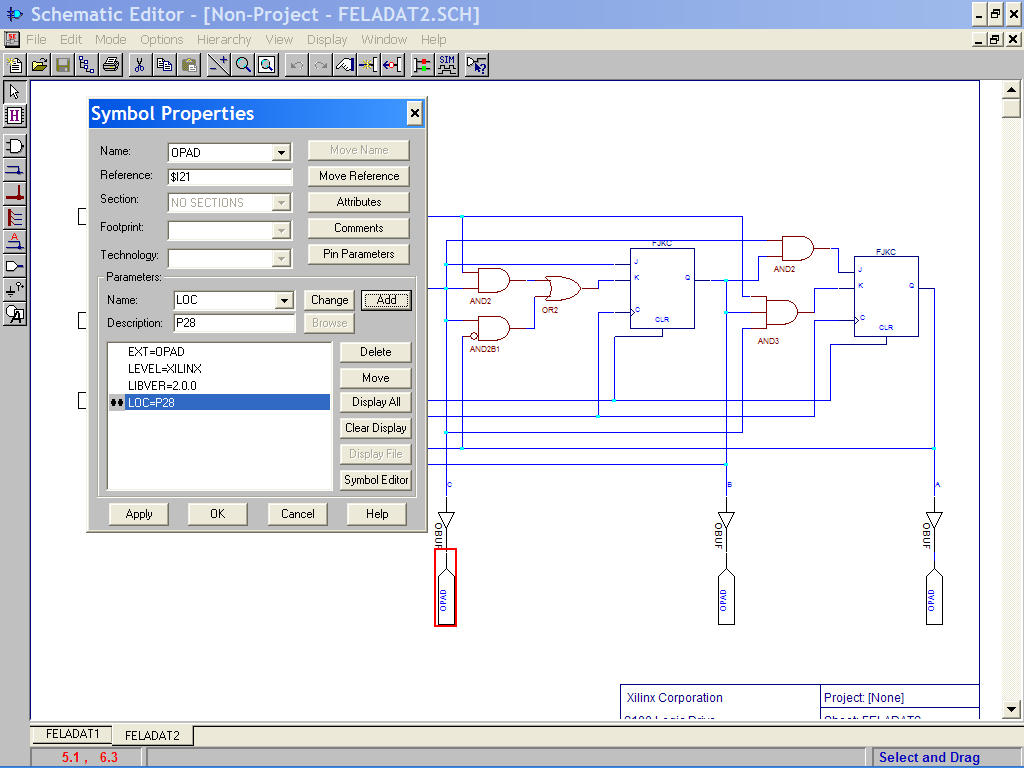Expand the Technology dropdown
1024x768 pixels.
[x=281, y=259]
